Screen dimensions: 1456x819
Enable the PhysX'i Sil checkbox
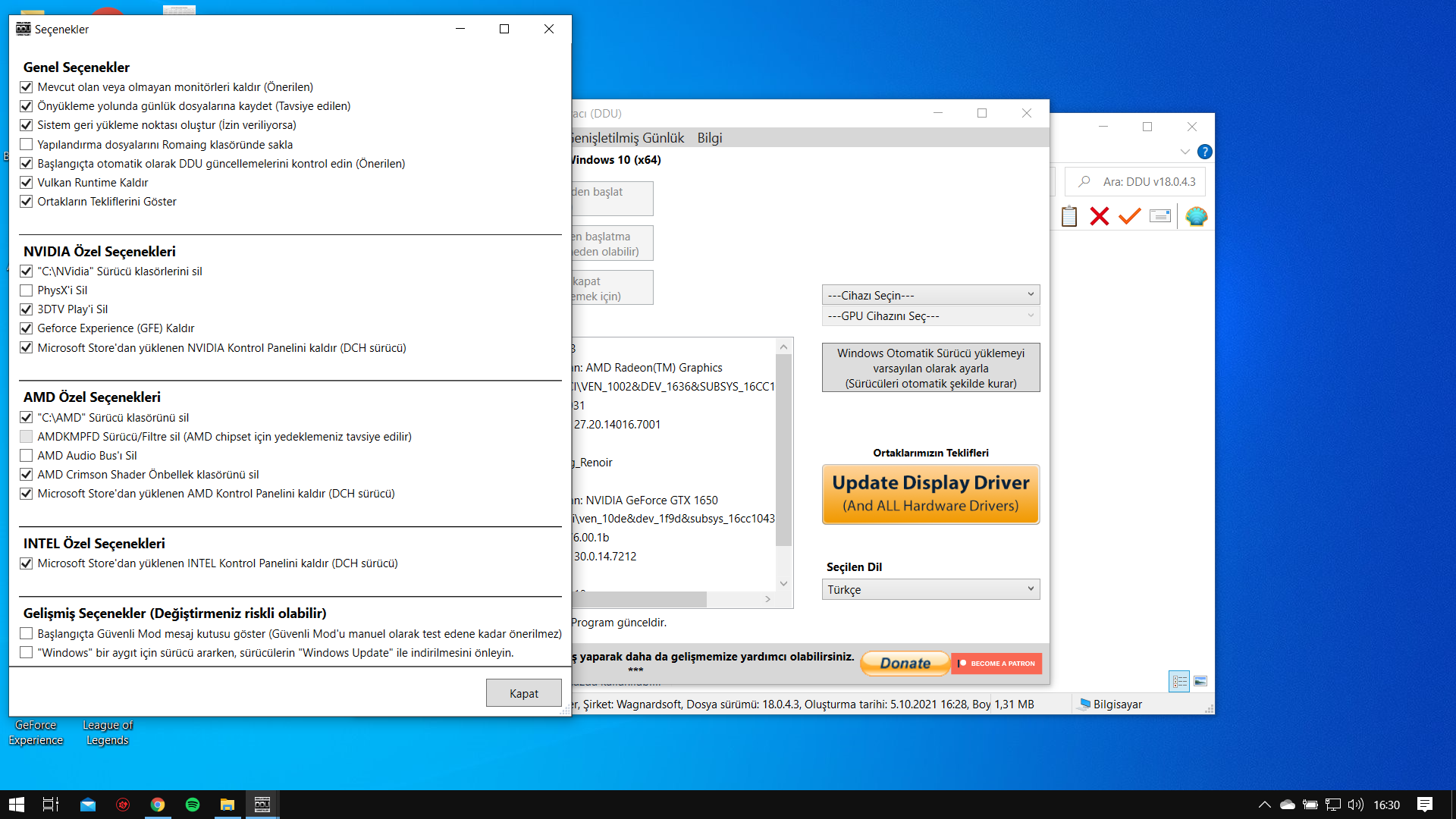[x=27, y=290]
